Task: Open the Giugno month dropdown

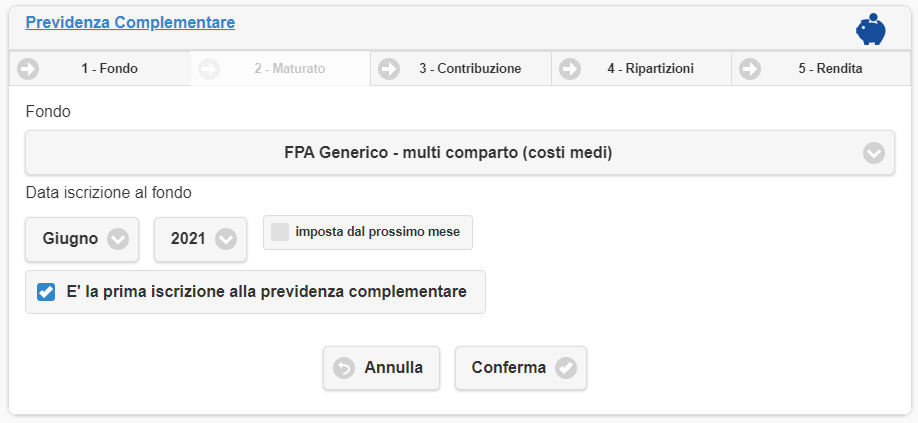Action: click(x=85, y=239)
